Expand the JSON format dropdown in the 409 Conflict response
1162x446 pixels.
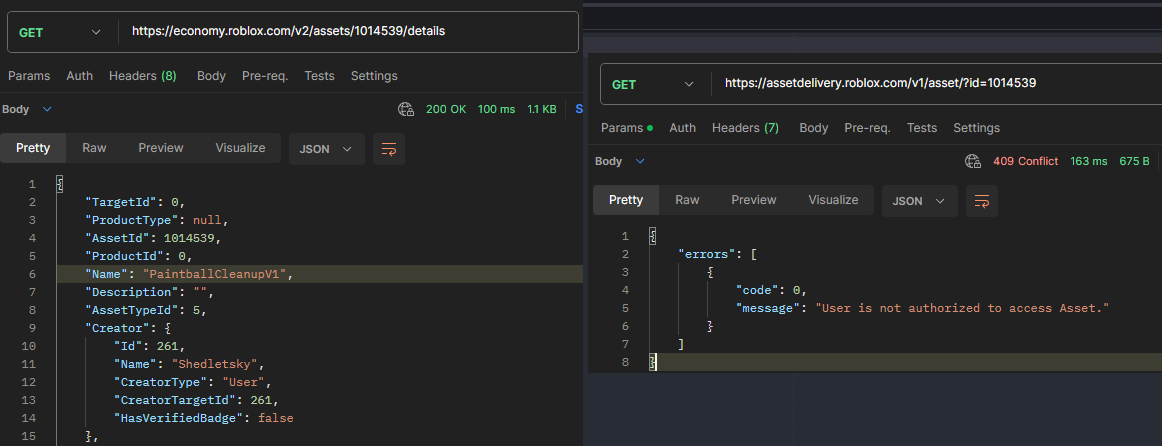(x=918, y=201)
